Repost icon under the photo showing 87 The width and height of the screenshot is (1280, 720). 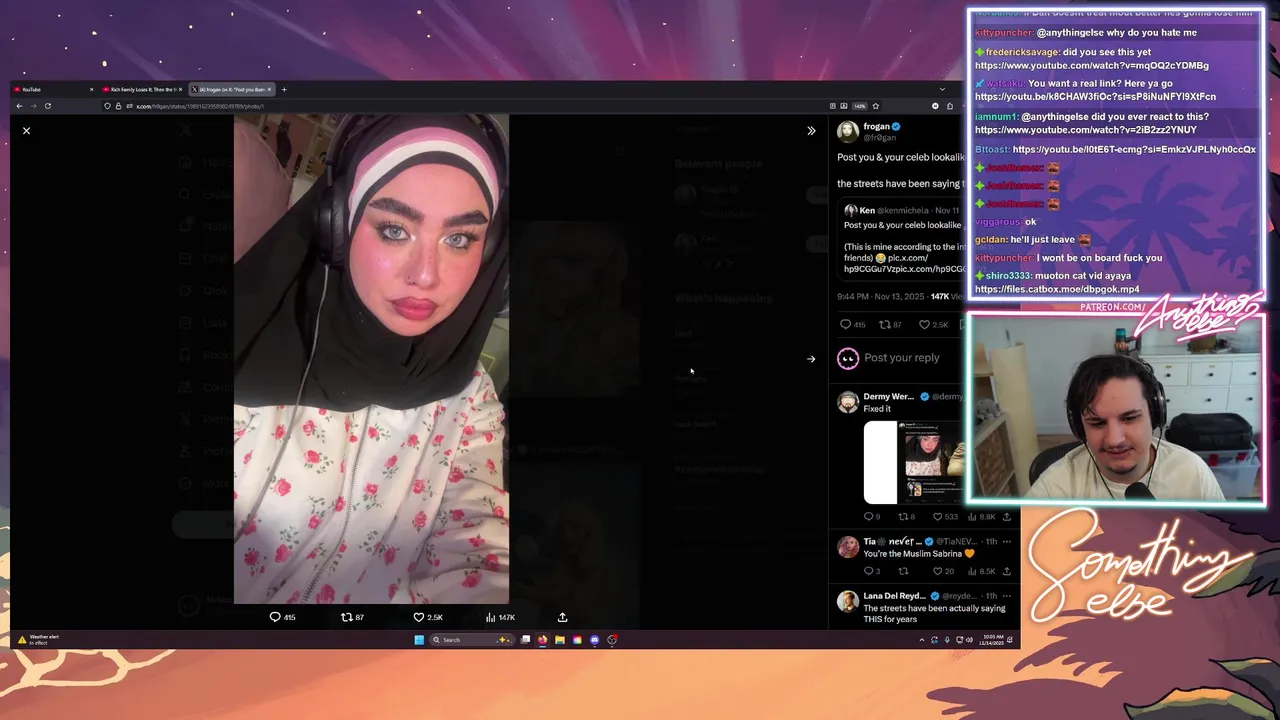347,617
